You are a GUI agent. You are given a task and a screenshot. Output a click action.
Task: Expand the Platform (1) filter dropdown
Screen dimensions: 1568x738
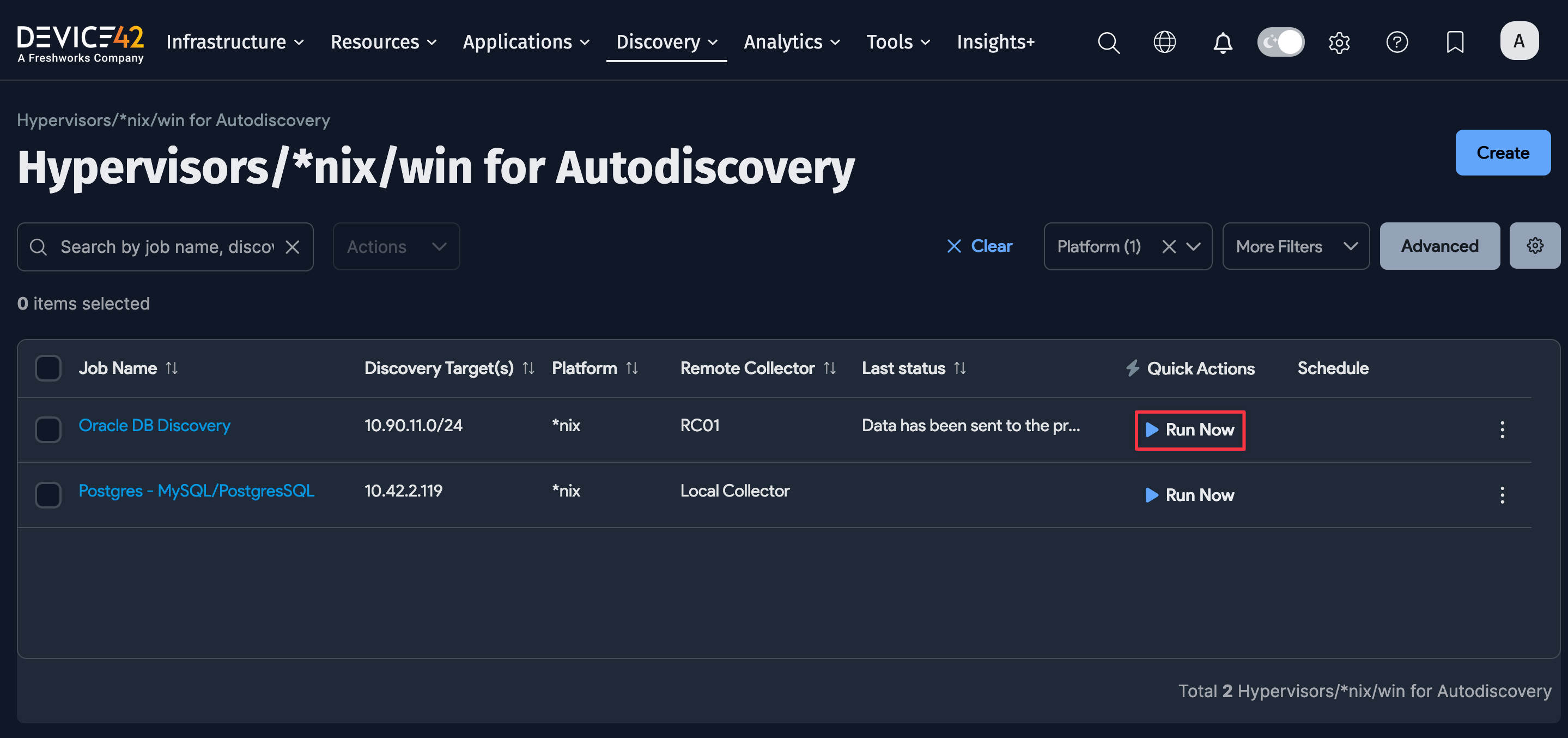point(1193,246)
